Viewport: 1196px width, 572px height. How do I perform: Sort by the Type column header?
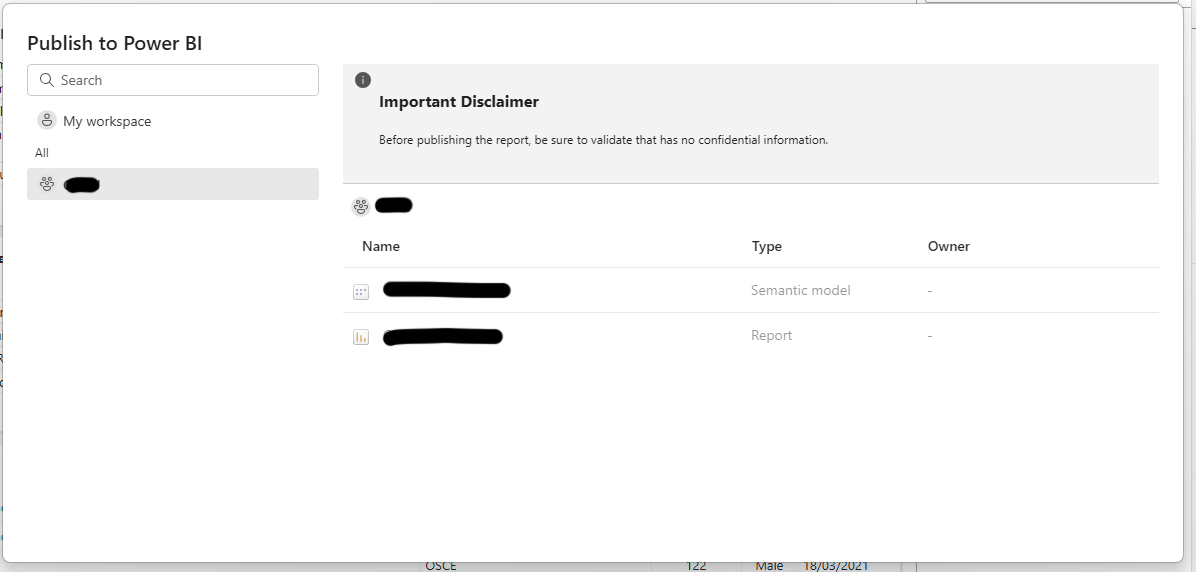767,246
